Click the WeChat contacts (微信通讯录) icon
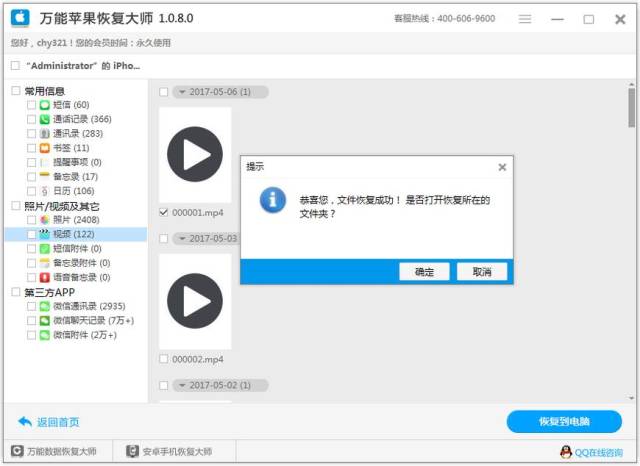Image resolution: width=640 pixels, height=466 pixels. (44, 306)
